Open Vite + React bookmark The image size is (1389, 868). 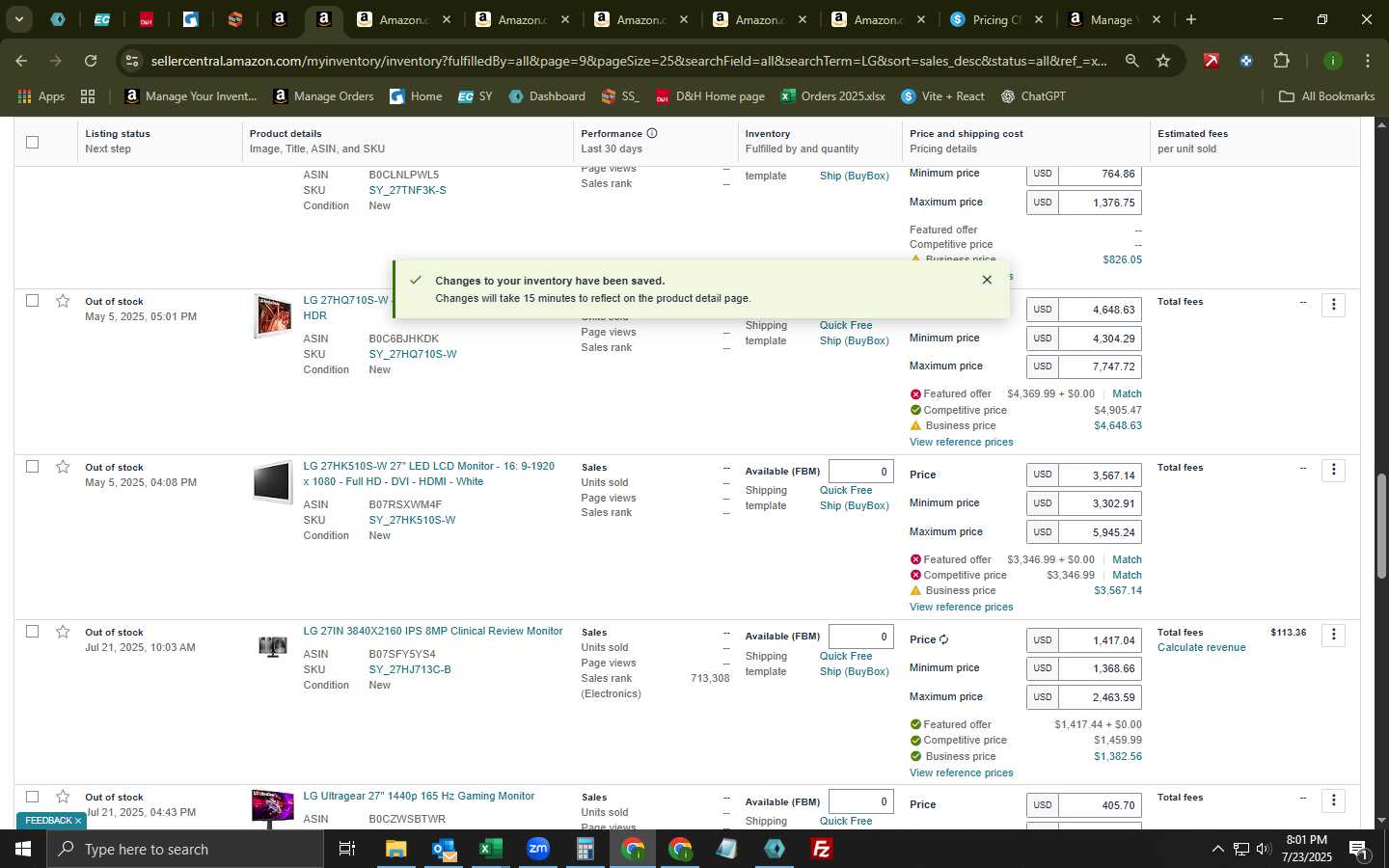(x=942, y=96)
